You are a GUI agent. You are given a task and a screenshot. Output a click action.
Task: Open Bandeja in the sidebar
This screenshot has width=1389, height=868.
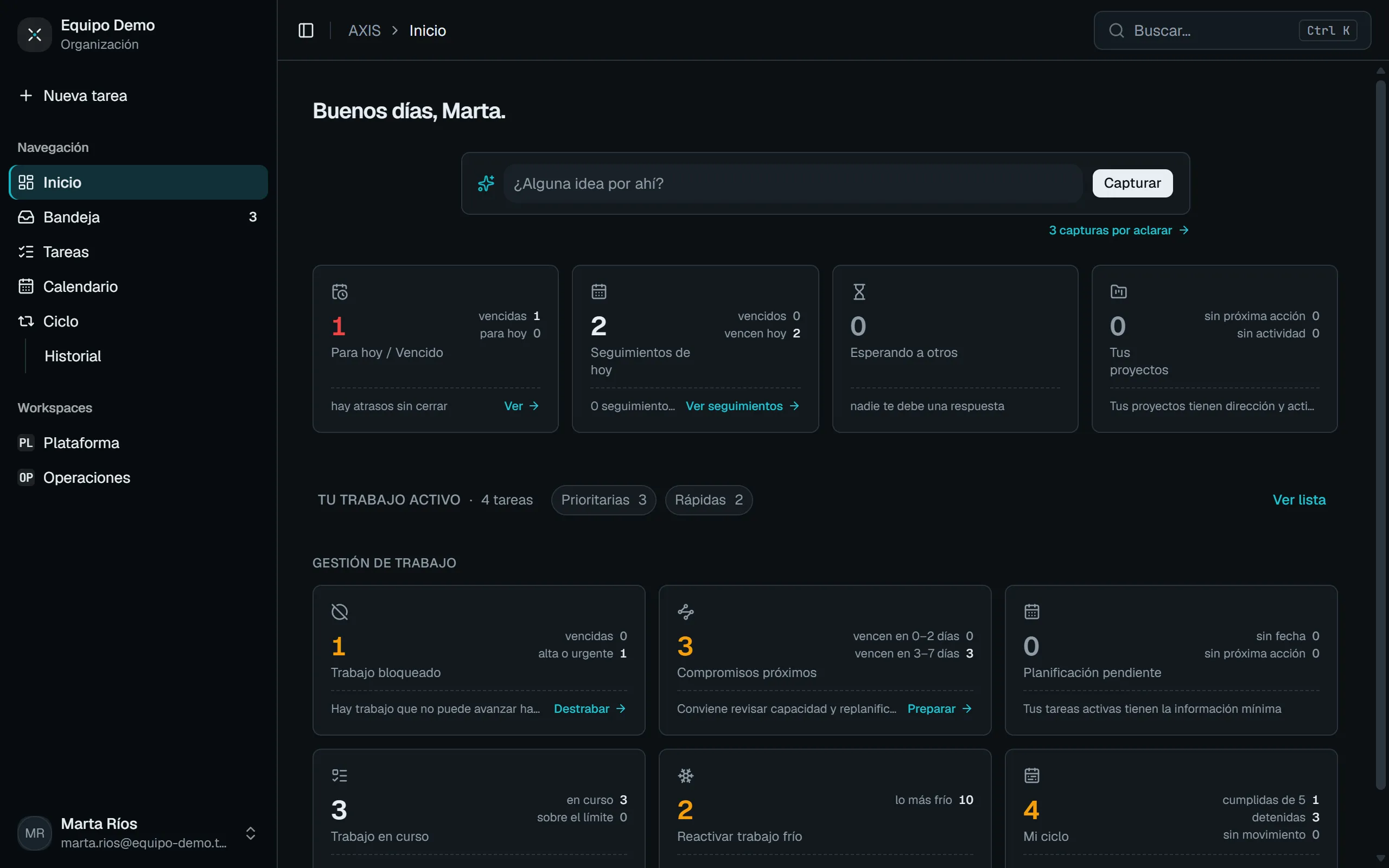point(138,217)
